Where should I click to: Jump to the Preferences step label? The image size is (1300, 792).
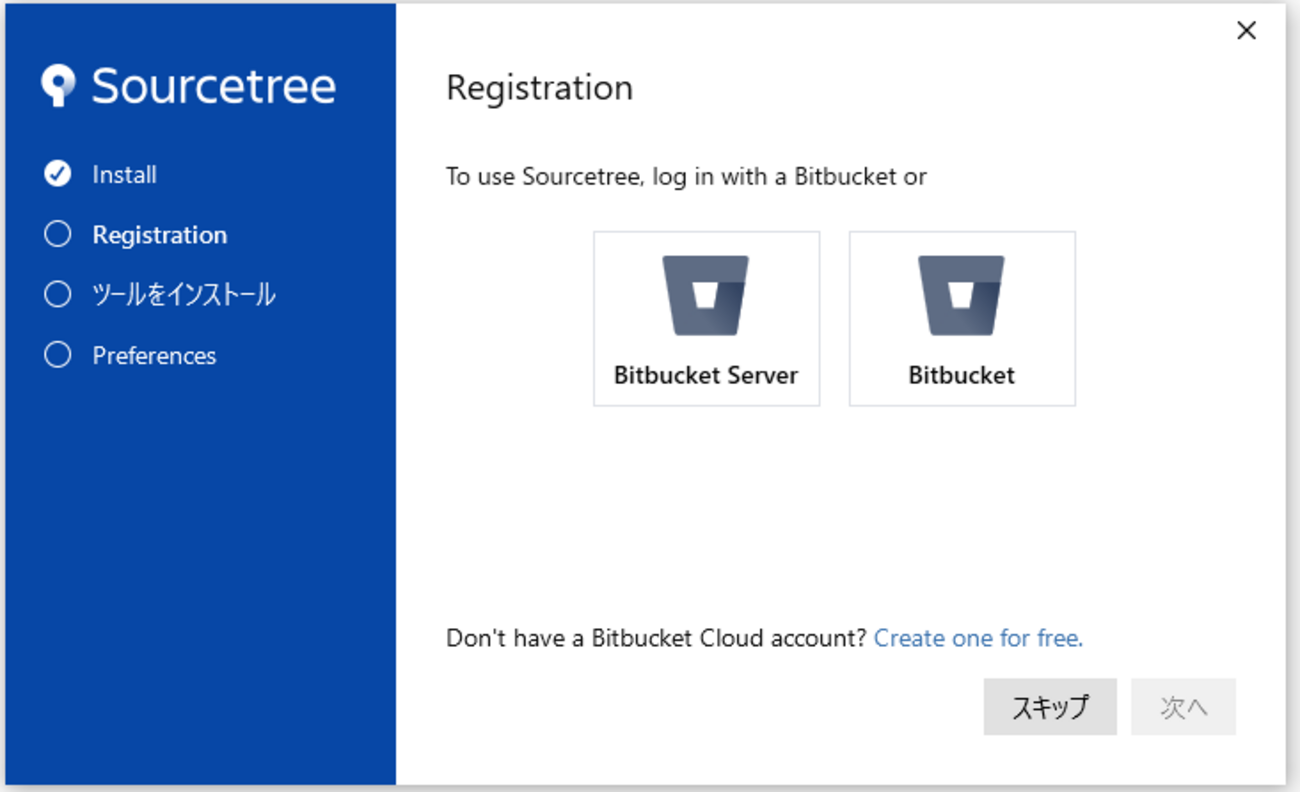point(154,356)
